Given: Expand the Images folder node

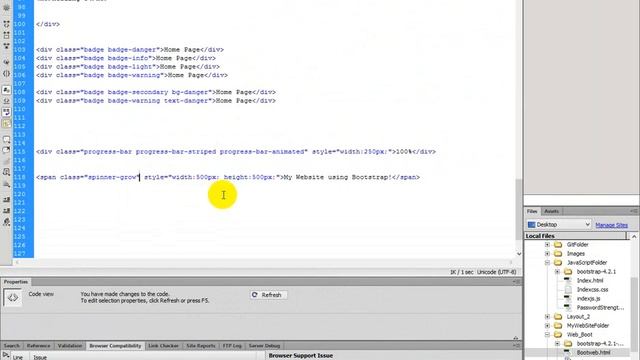Looking at the screenshot, I should (547, 254).
